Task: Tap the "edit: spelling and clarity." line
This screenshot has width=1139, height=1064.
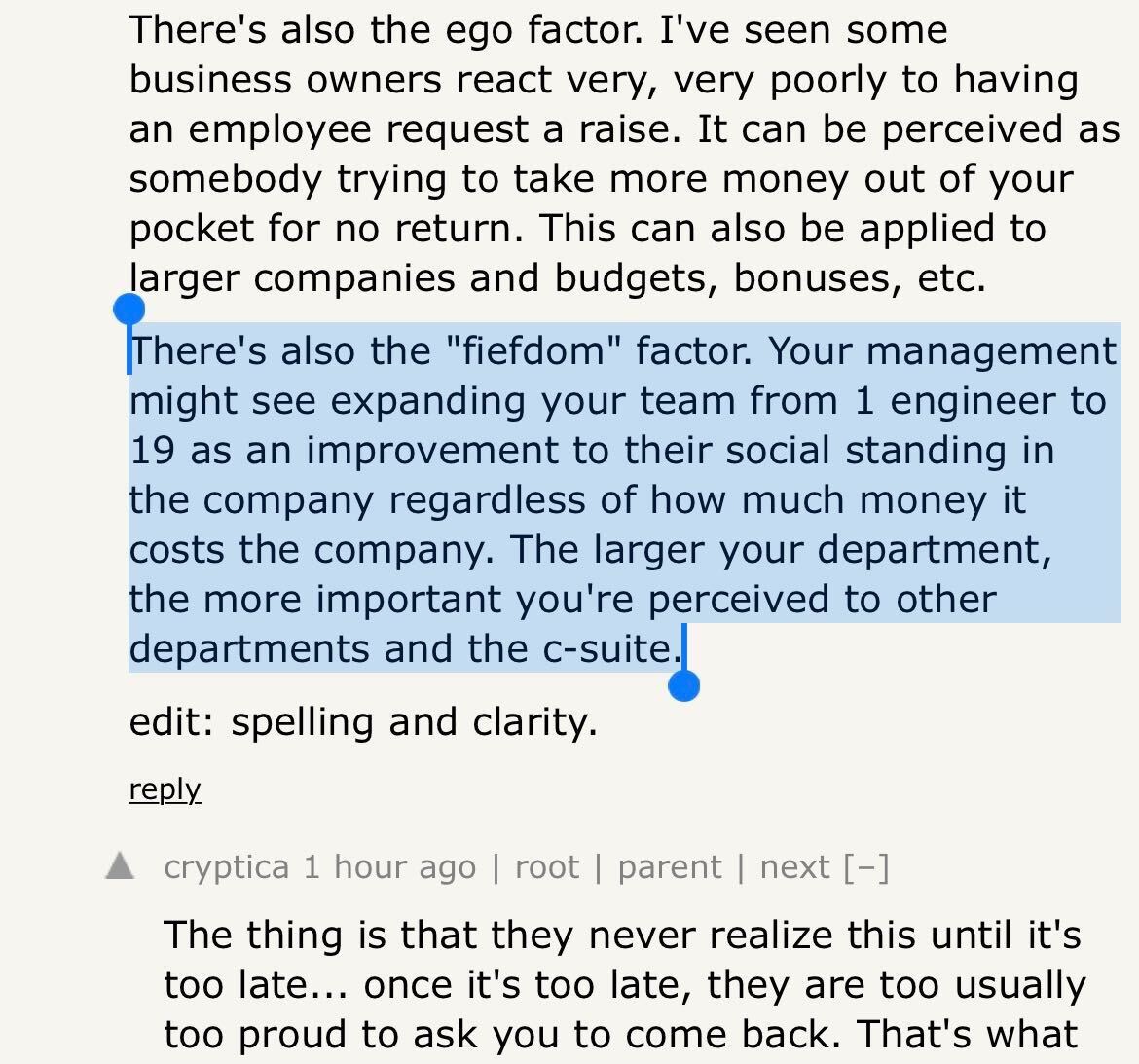Action: [363, 722]
